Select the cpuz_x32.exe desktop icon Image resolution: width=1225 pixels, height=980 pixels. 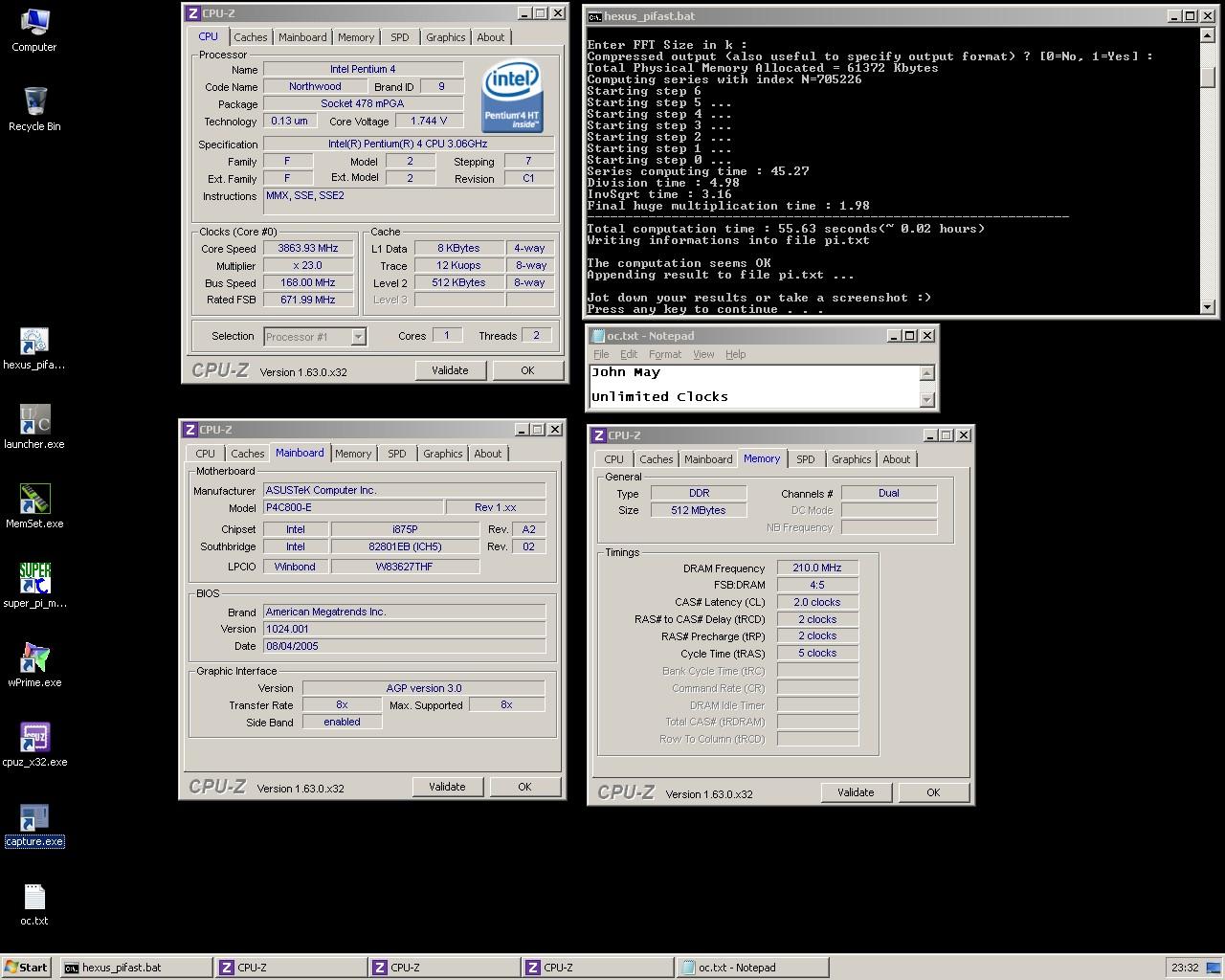pyautogui.click(x=34, y=745)
